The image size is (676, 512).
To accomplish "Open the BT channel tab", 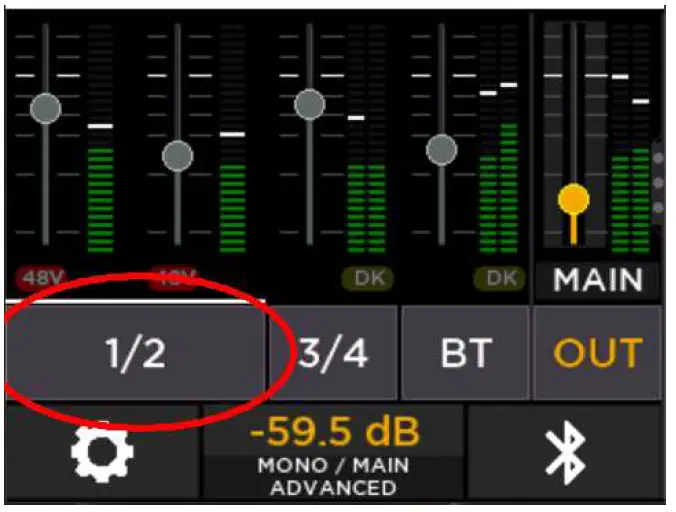I will point(466,353).
